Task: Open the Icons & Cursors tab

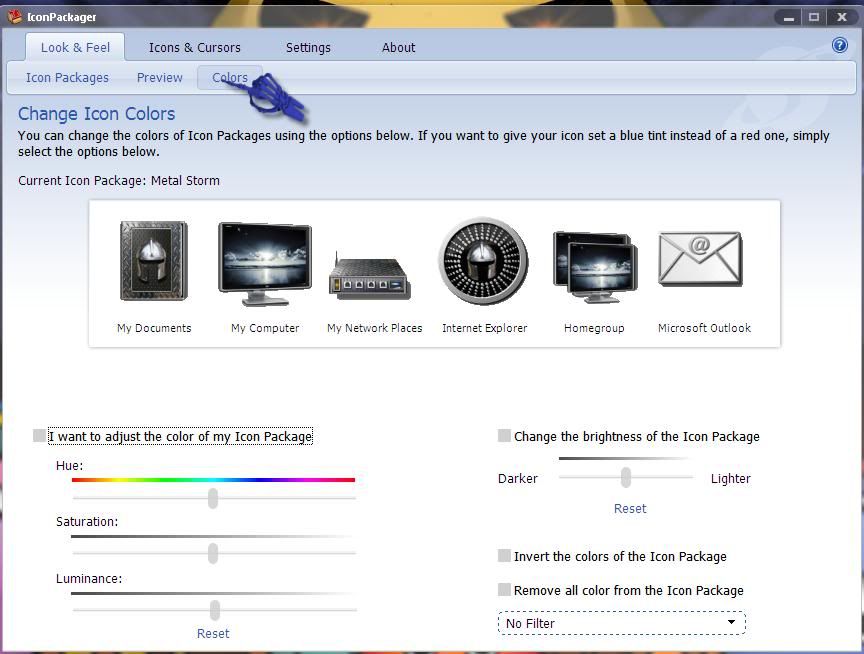Action: (195, 47)
